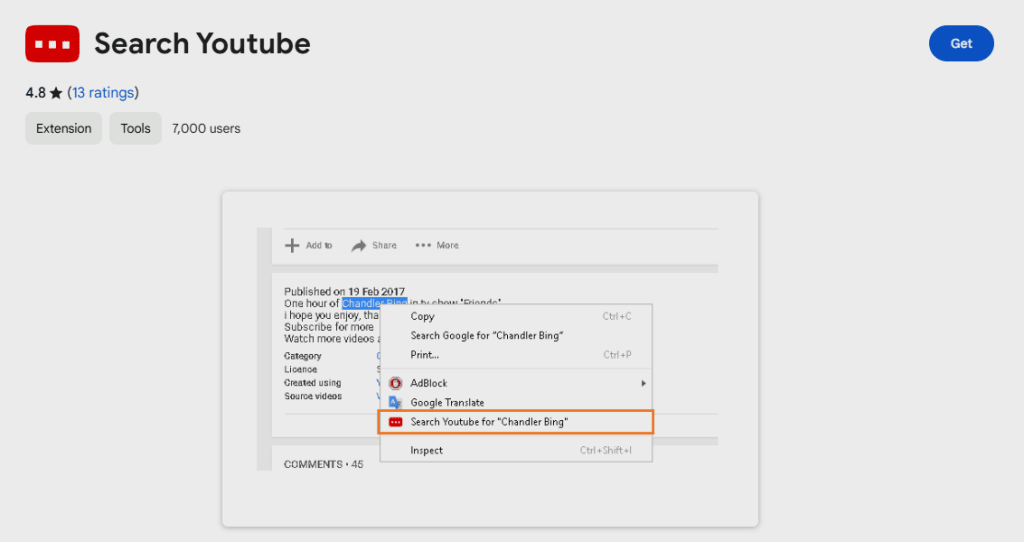Click the Share arrow icon
The image size is (1024, 542).
point(358,245)
